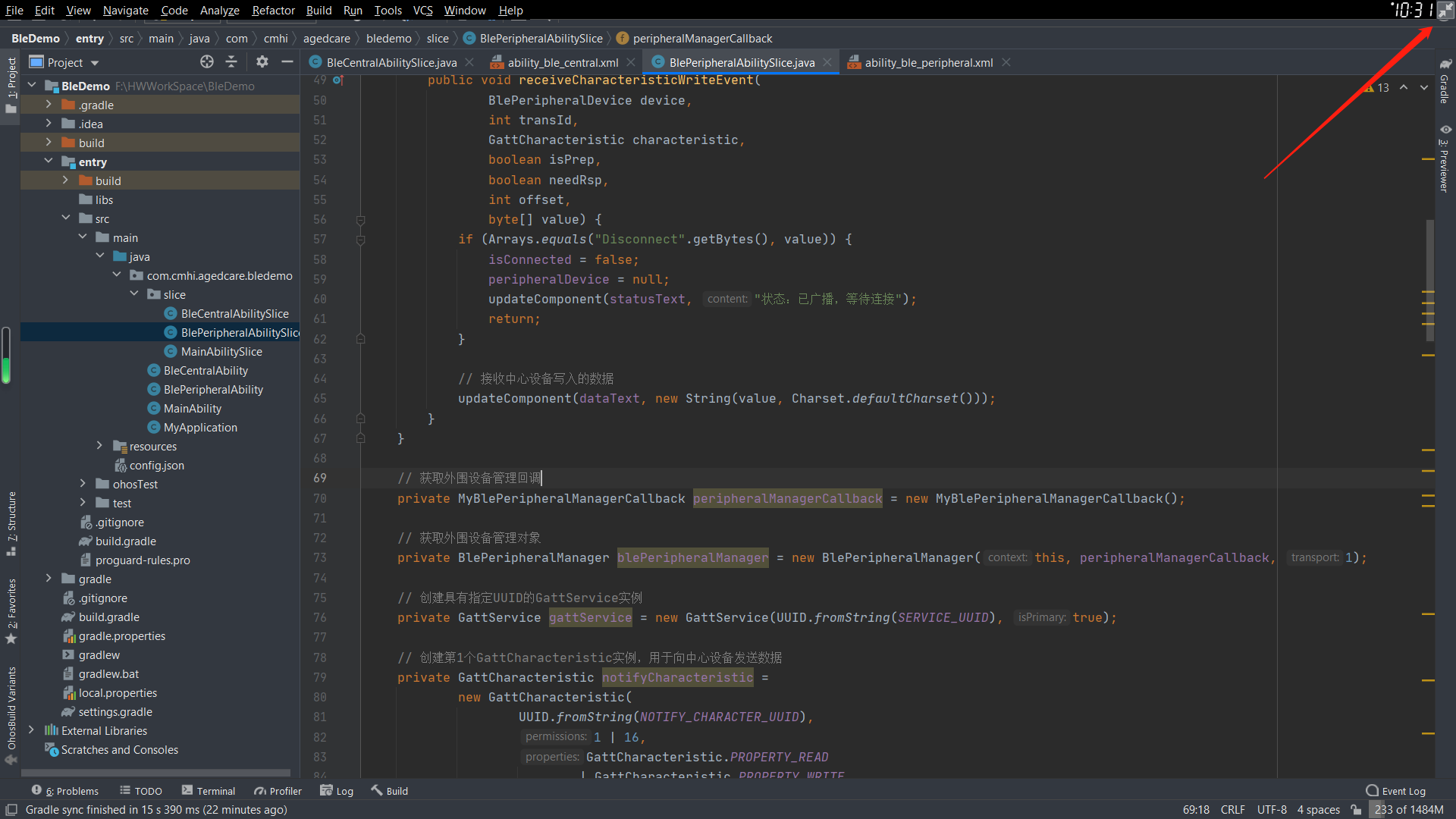
Task: Close the BleCentralAbilitySlice.java tab
Action: coord(469,63)
